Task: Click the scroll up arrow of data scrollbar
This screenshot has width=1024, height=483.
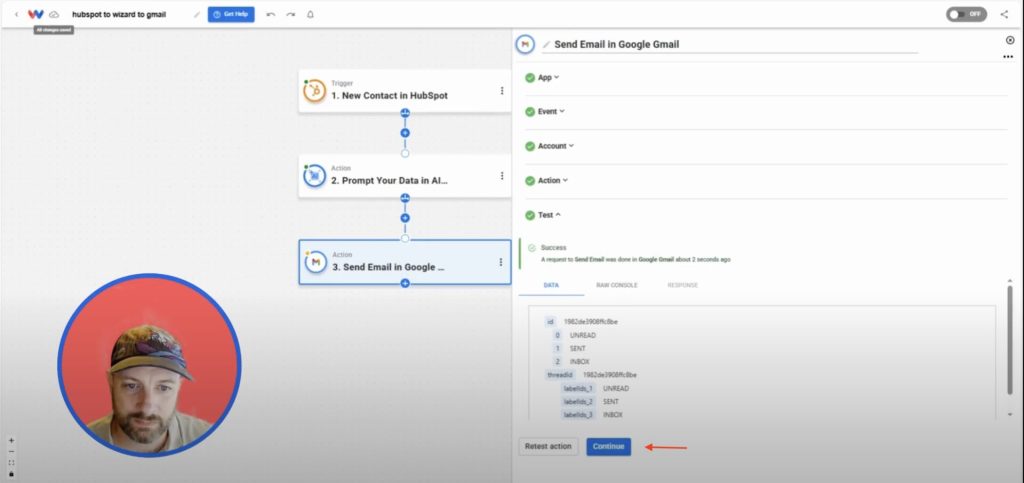Action: [x=1010, y=281]
